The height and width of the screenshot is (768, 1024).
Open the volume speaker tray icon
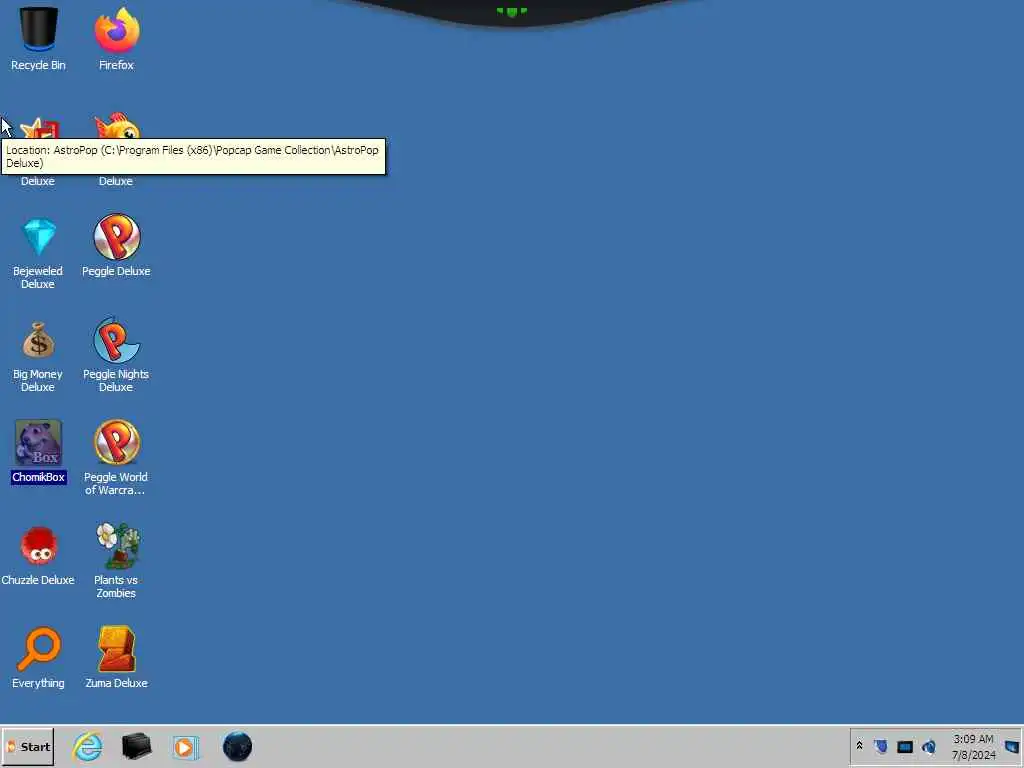(929, 746)
